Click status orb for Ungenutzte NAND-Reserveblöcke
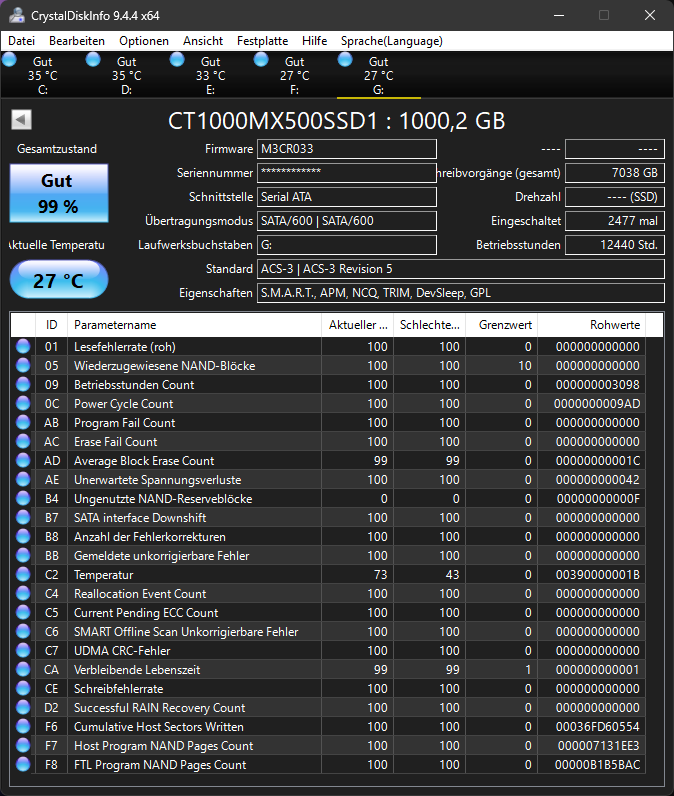 pyautogui.click(x=23, y=499)
